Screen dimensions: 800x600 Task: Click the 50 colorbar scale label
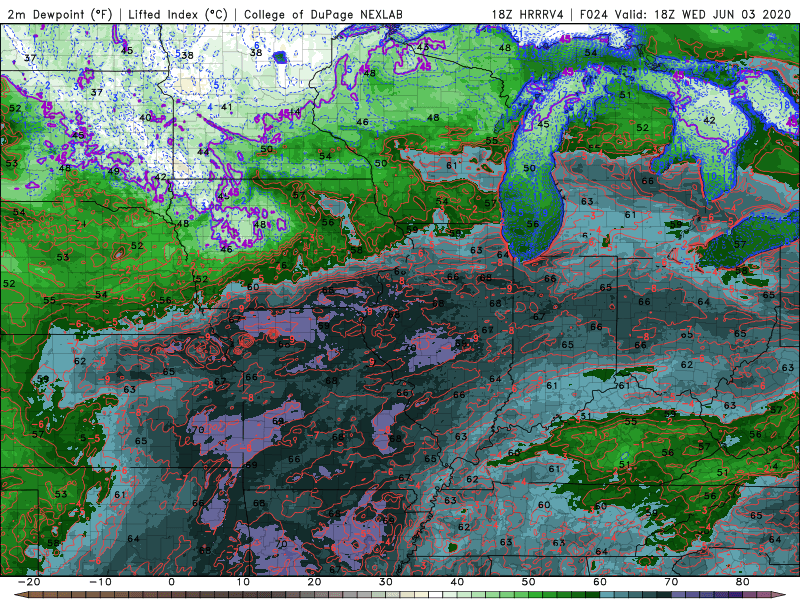pyautogui.click(x=529, y=582)
